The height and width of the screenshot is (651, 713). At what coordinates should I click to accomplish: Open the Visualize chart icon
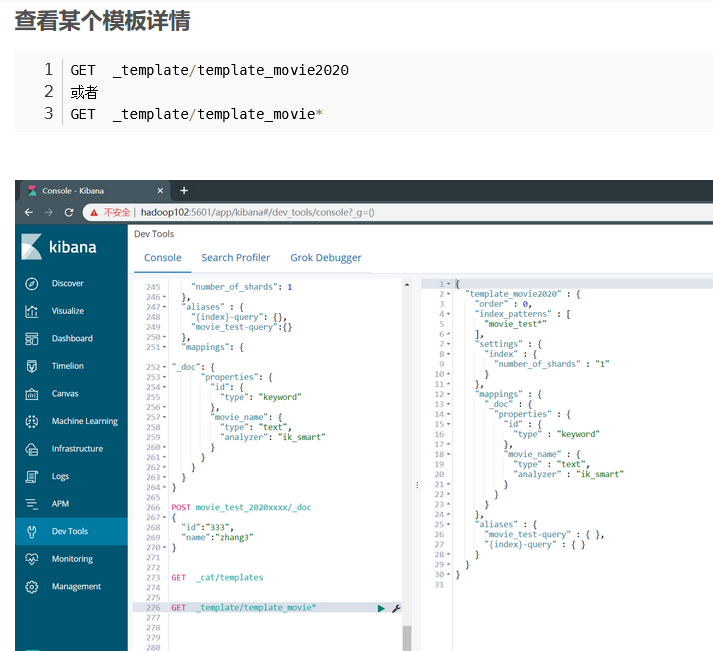click(x=31, y=311)
